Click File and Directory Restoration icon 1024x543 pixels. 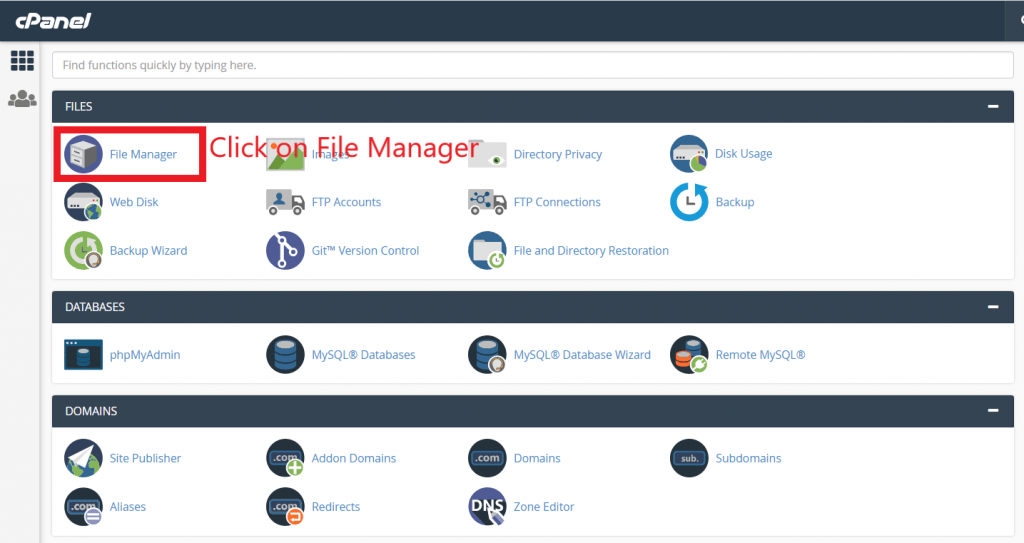click(487, 250)
